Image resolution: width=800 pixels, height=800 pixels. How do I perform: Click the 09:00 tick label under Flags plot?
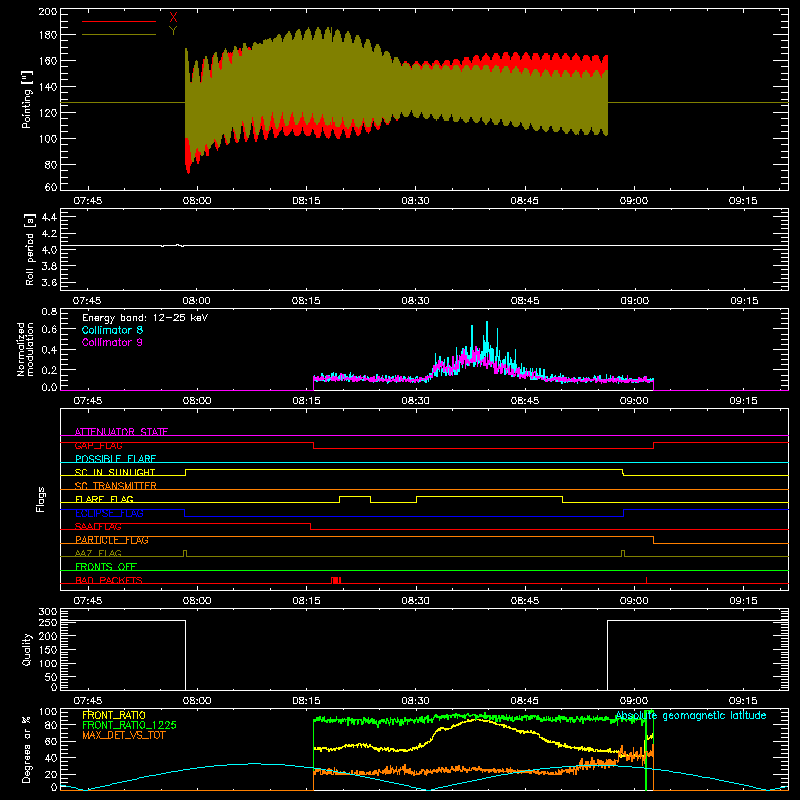[634, 601]
